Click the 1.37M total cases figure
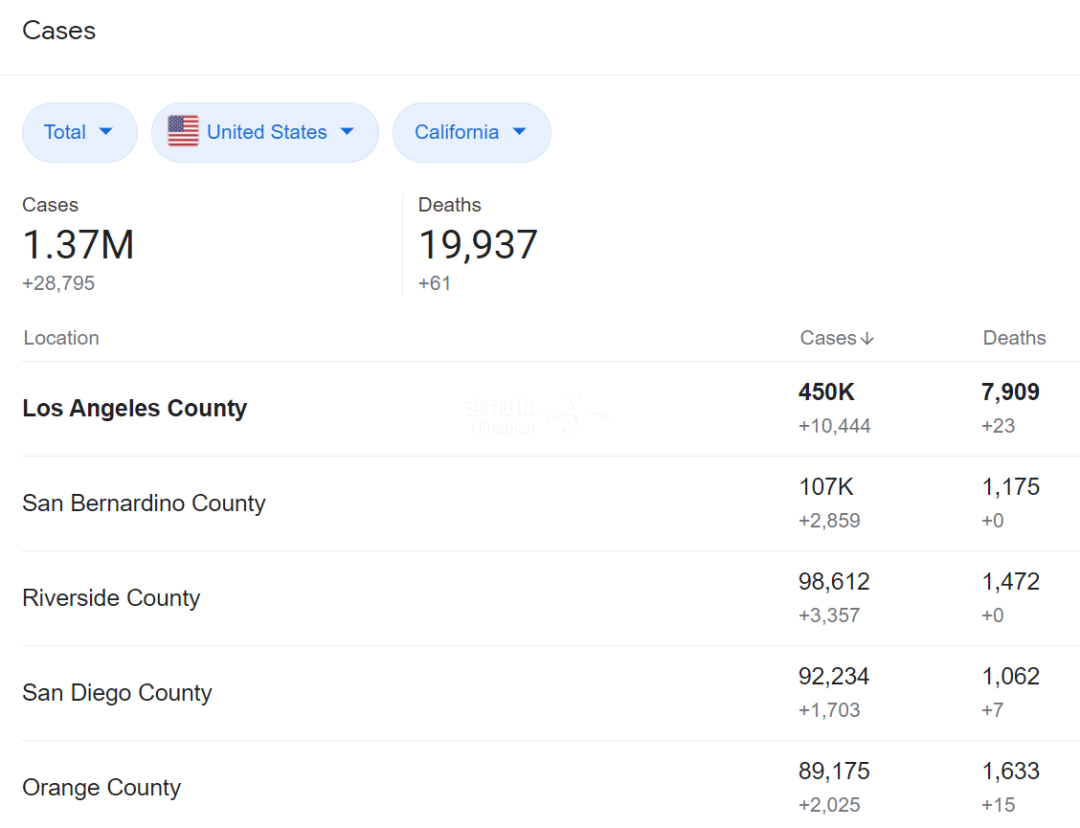Screen dimensions: 1080x828 click(78, 245)
